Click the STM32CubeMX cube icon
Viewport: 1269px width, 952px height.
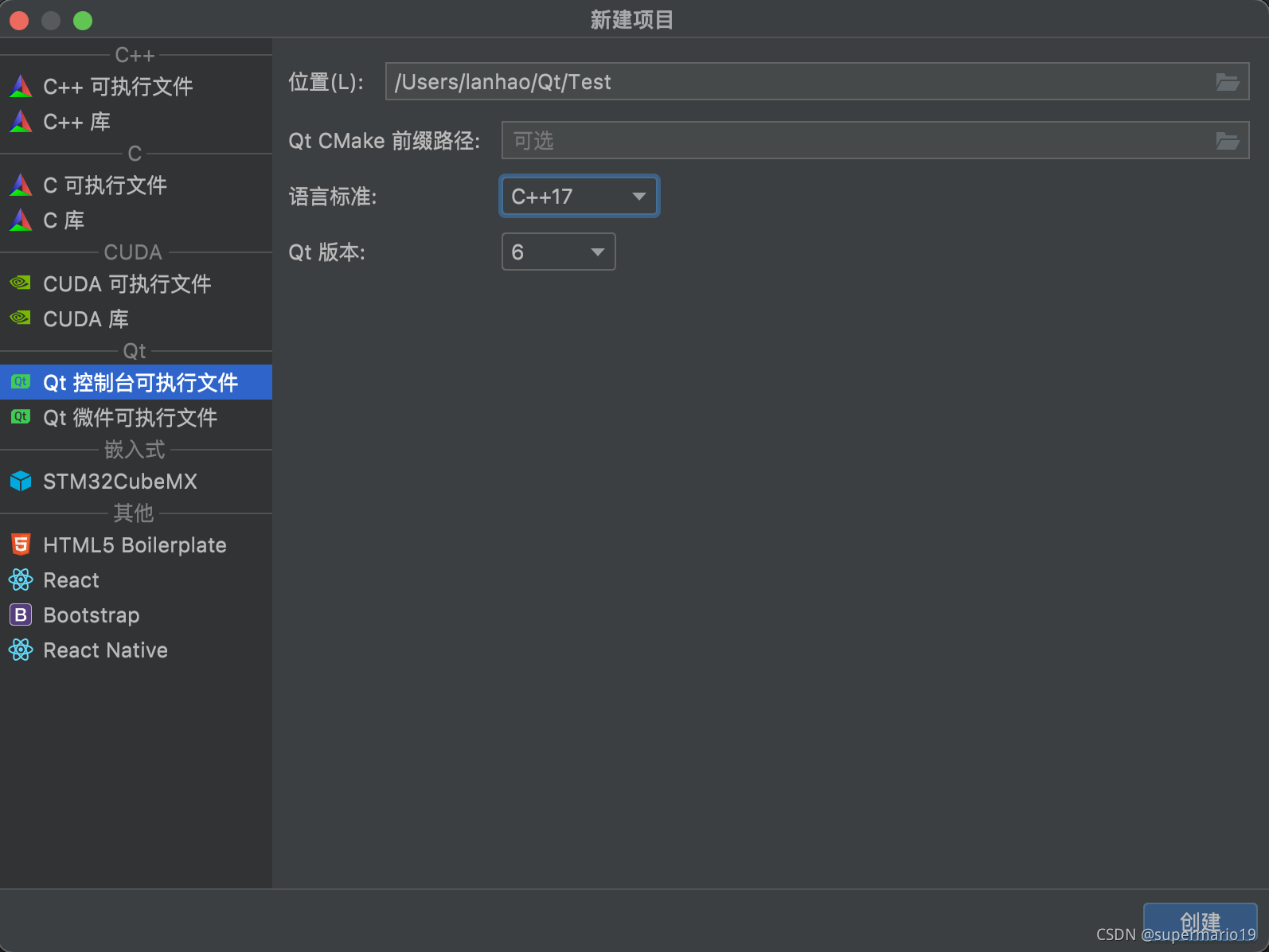[21, 481]
